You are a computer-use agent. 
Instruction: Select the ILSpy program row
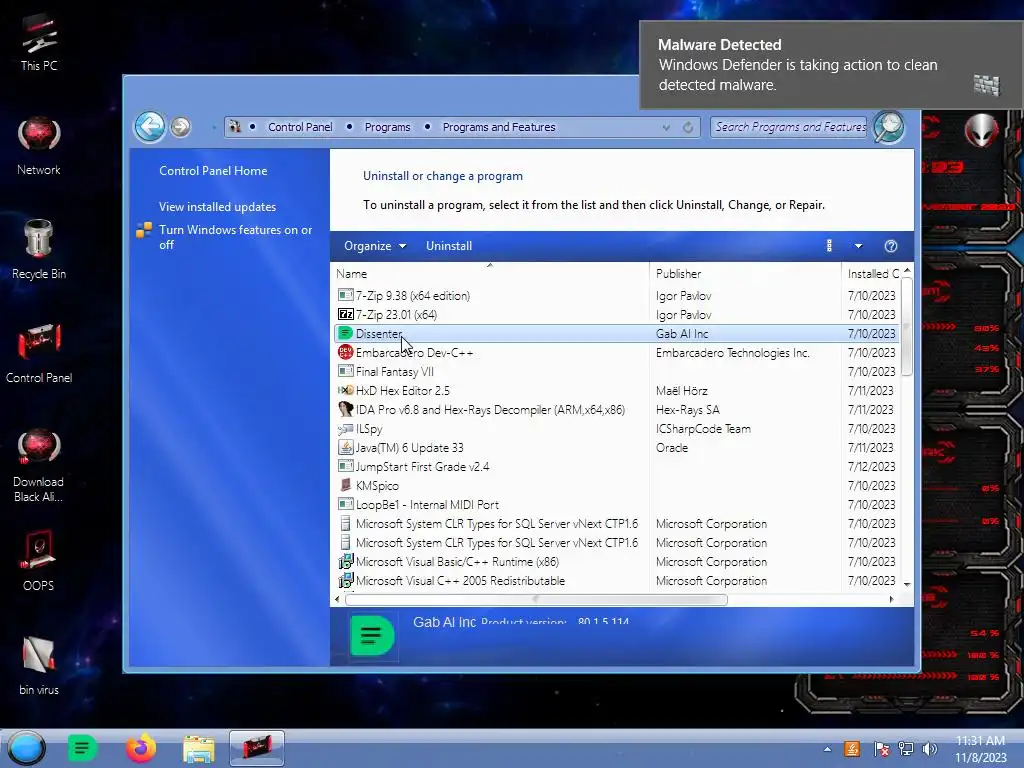coord(616,429)
